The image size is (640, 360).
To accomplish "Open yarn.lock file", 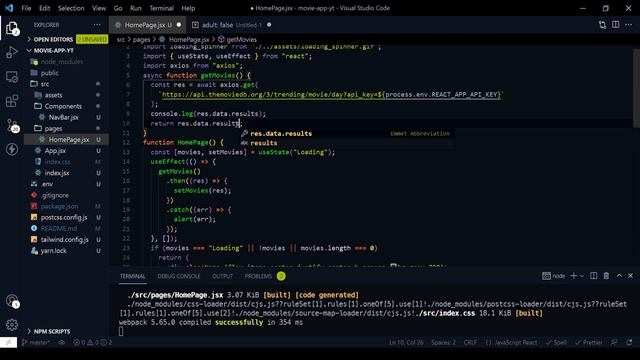I will click(67, 251).
